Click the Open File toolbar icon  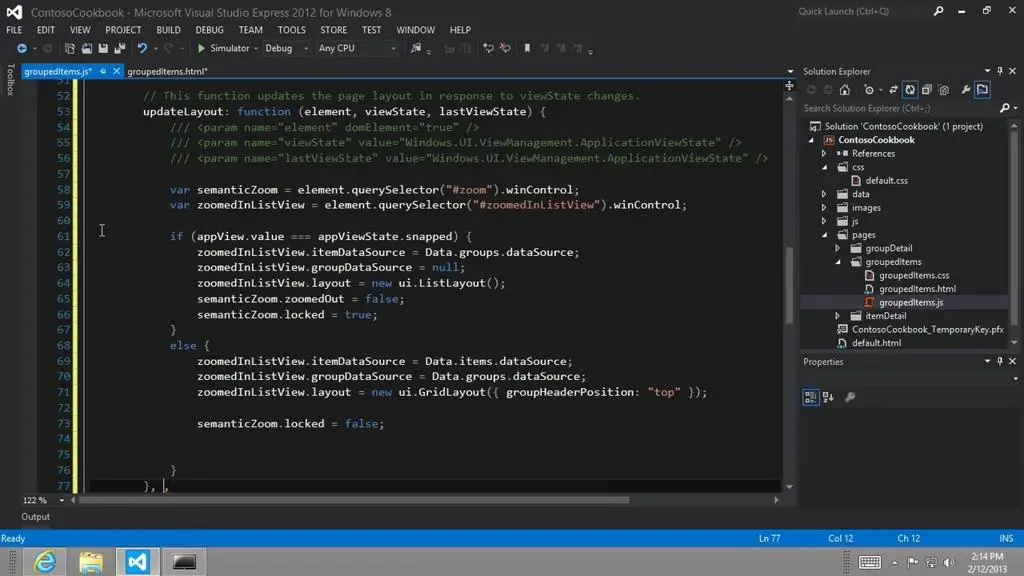(86, 48)
